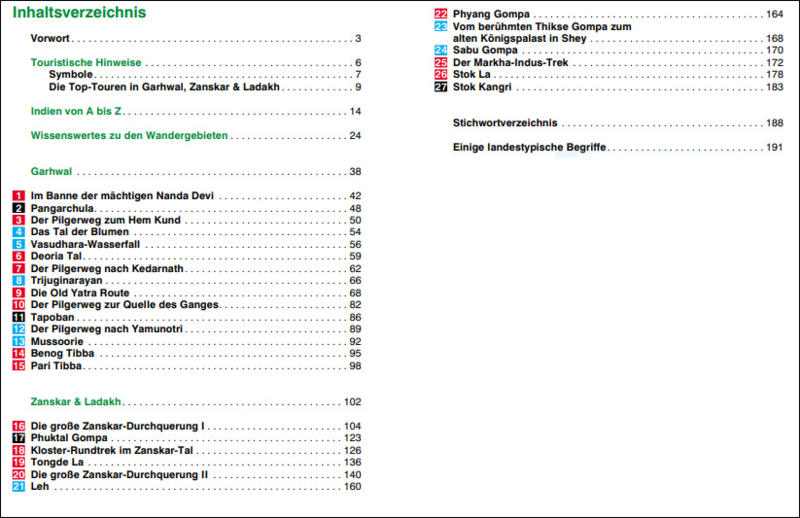Click page number 164 for Phyang Gompa
The width and height of the screenshot is (800, 518).
(774, 14)
